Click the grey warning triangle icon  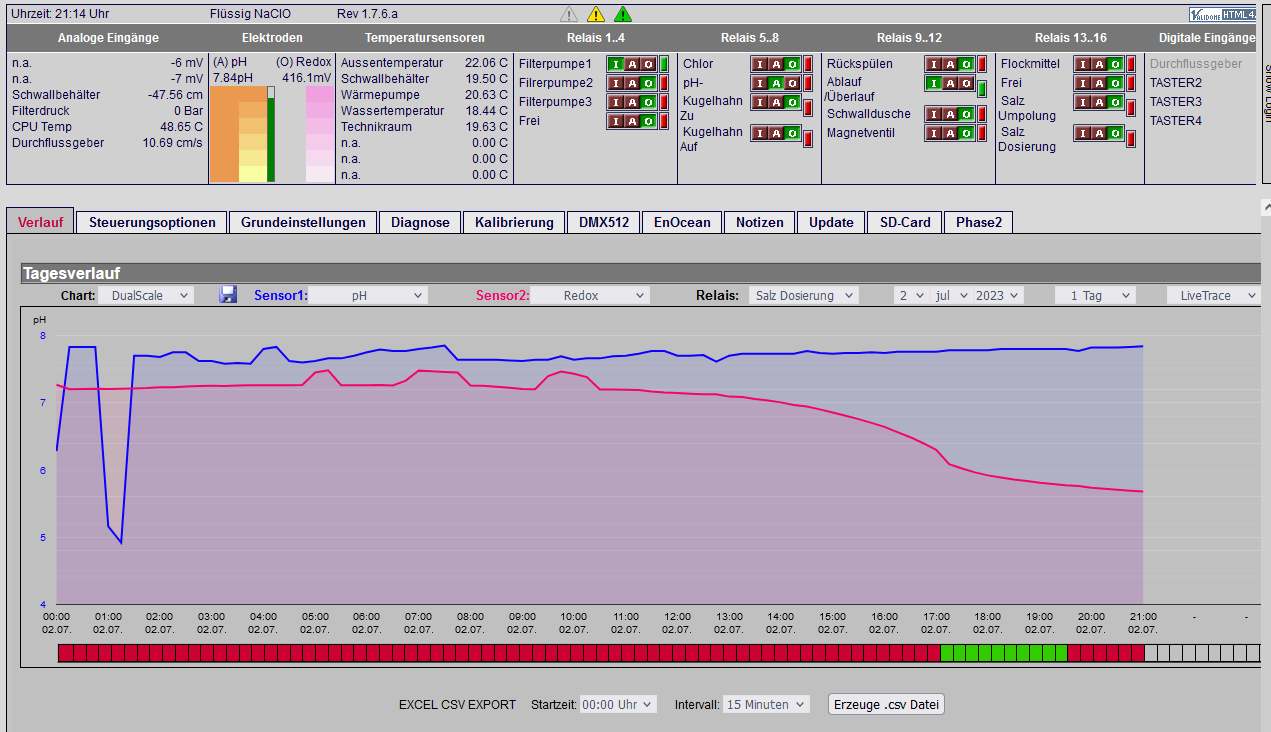(569, 14)
